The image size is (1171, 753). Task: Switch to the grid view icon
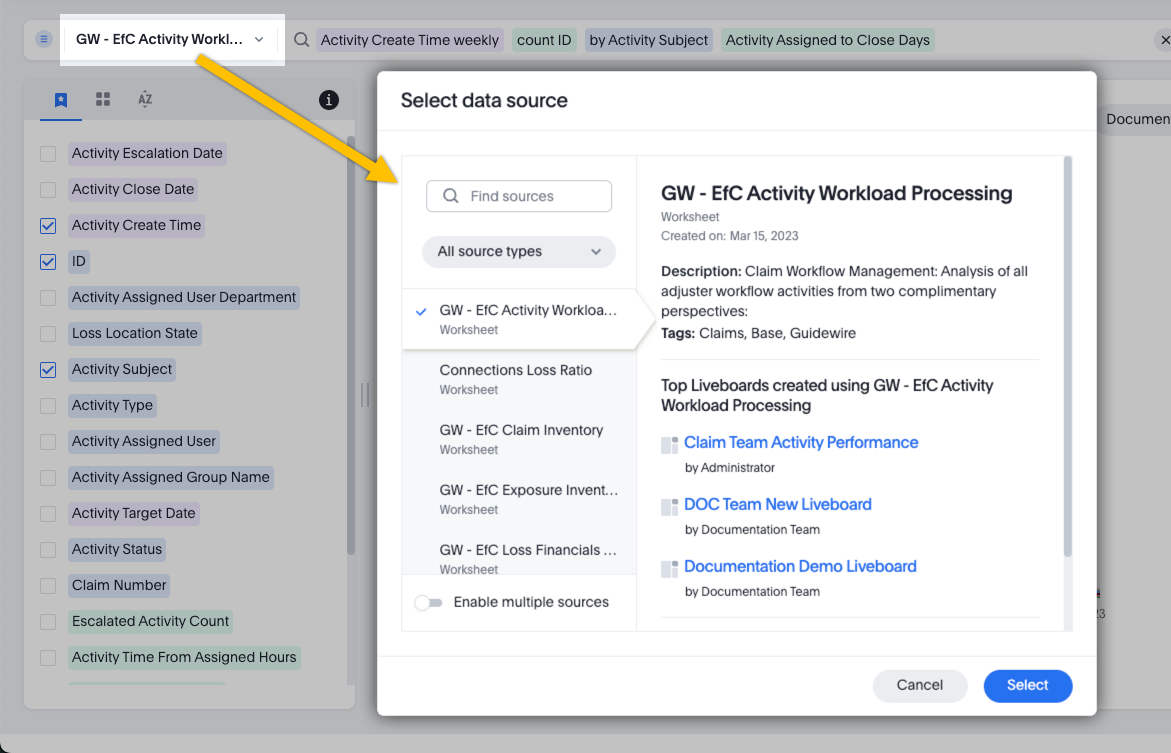click(102, 99)
